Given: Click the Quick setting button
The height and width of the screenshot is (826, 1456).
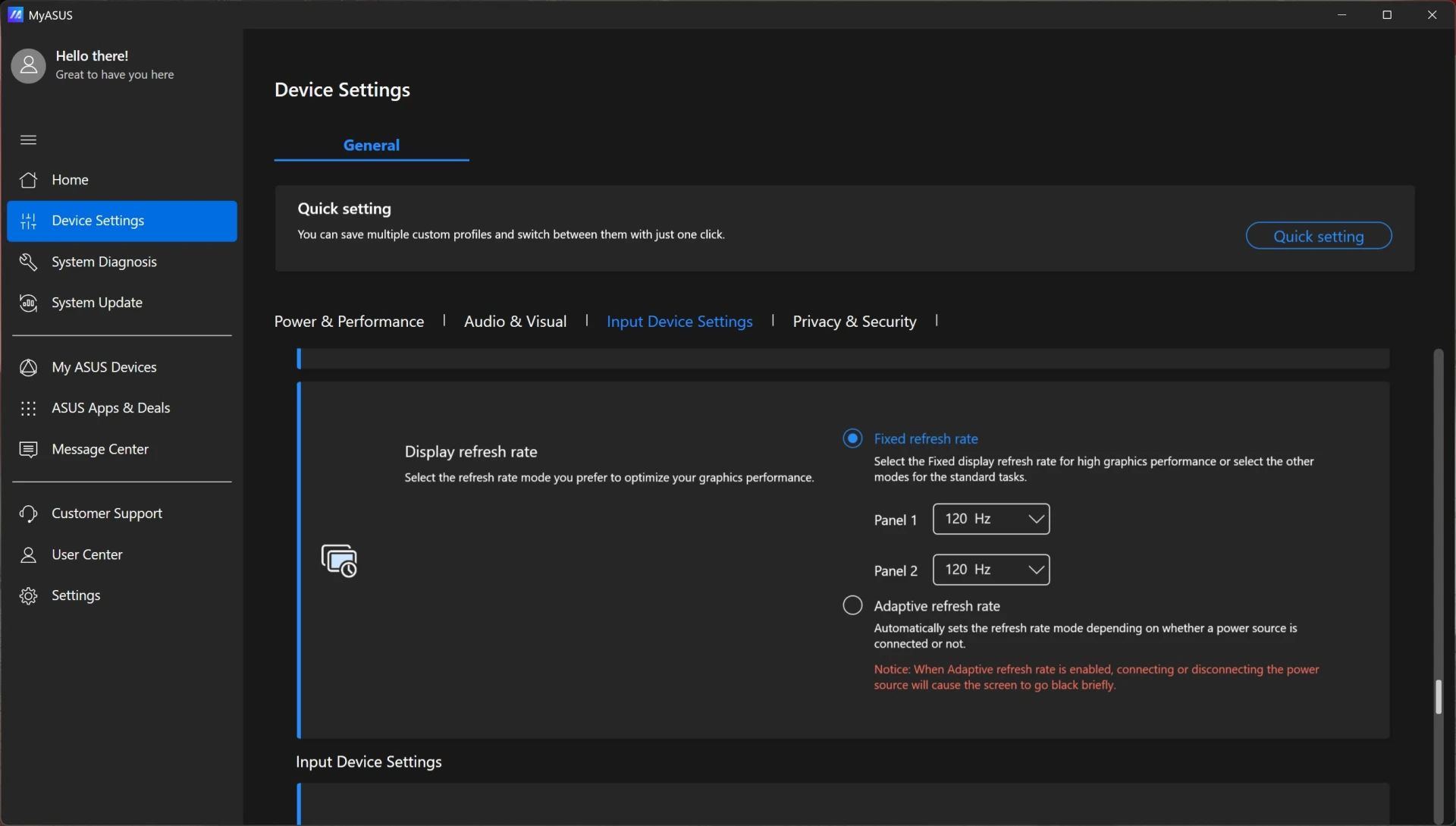Looking at the screenshot, I should click(1319, 236).
